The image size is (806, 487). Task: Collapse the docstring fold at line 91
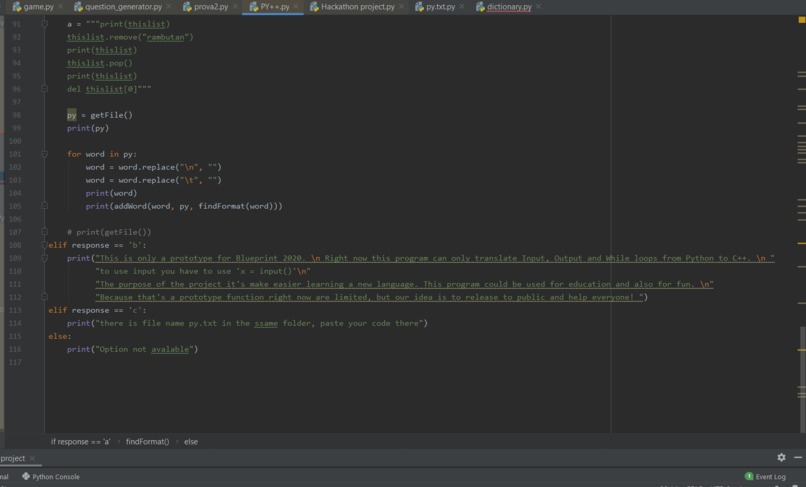(x=45, y=24)
